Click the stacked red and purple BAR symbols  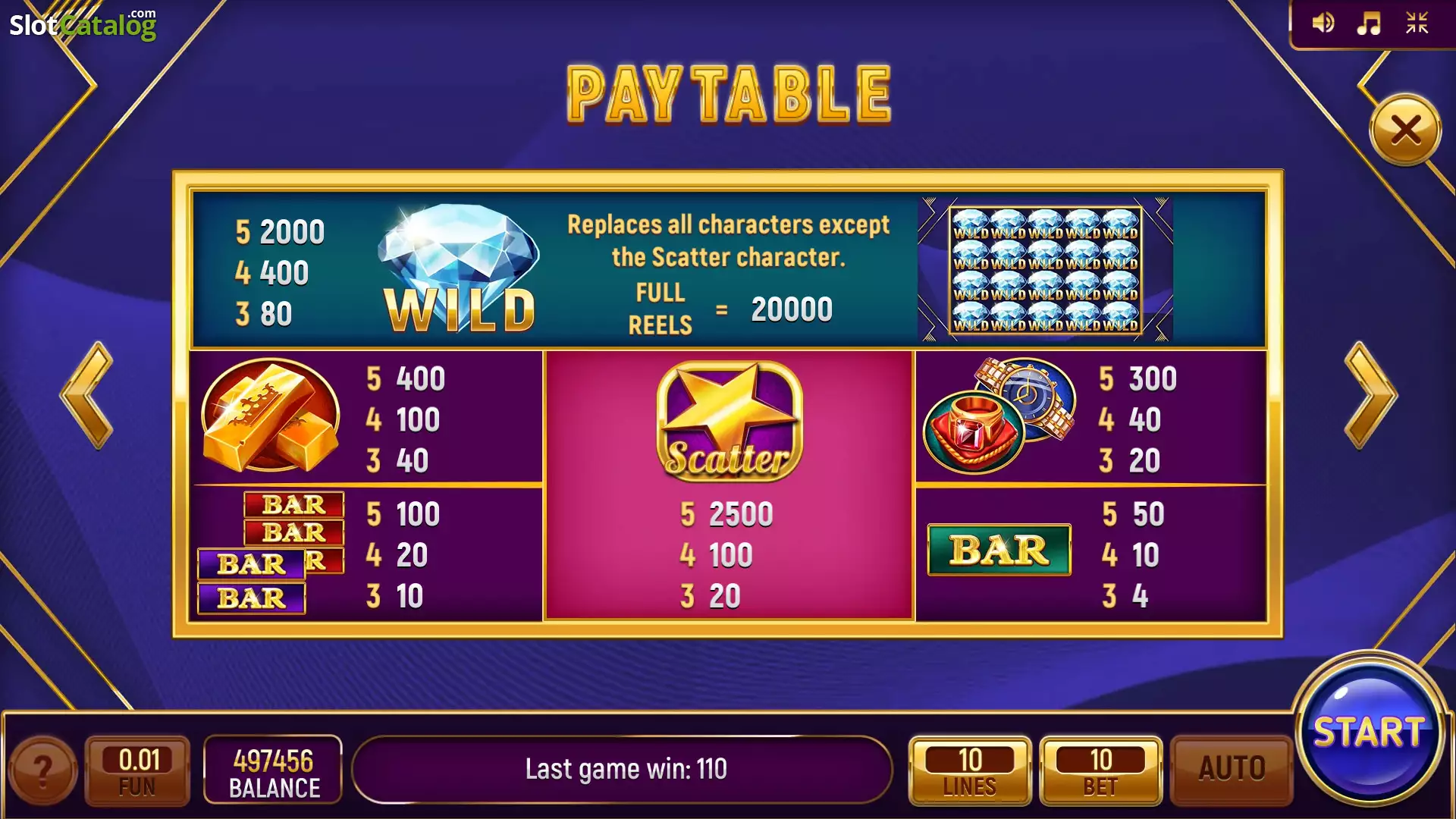pos(271,552)
